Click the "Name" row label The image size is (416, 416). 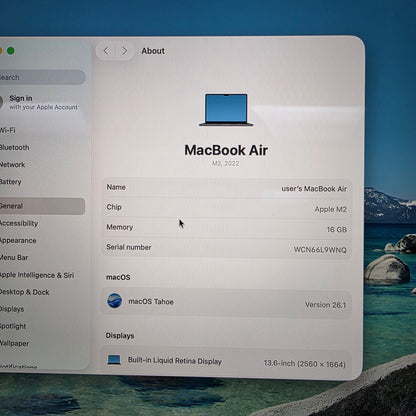pos(116,187)
